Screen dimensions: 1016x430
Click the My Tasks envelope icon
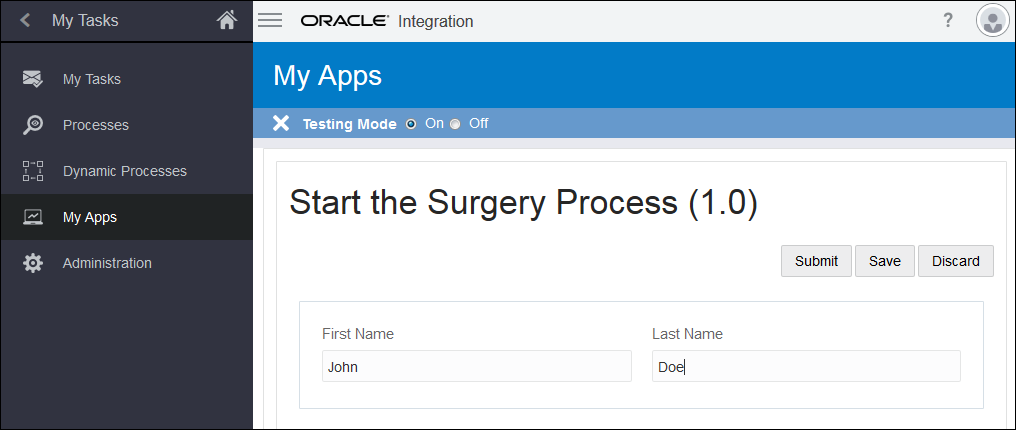(x=33, y=79)
